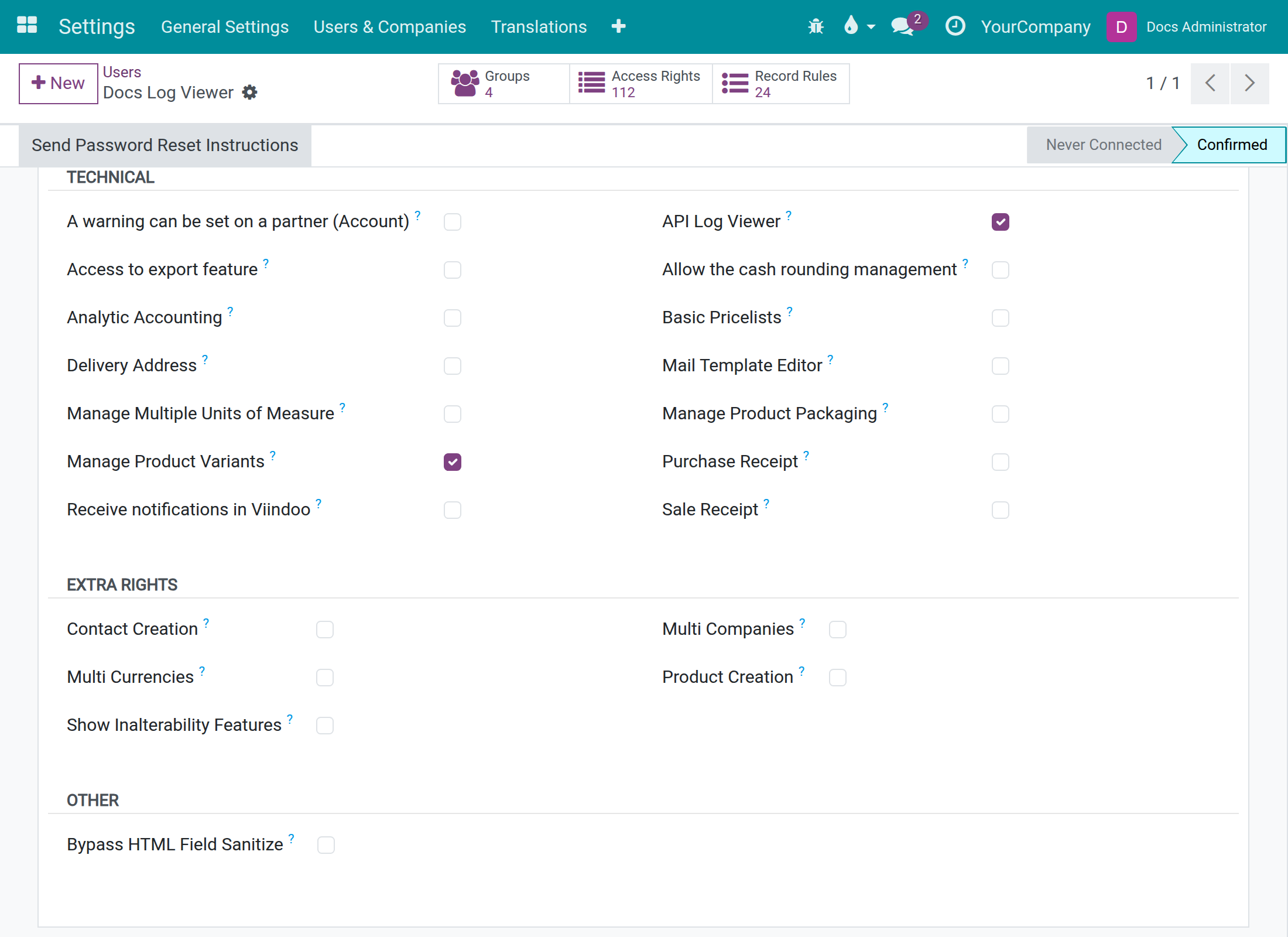Enable Contact Creation checkbox

click(x=324, y=630)
